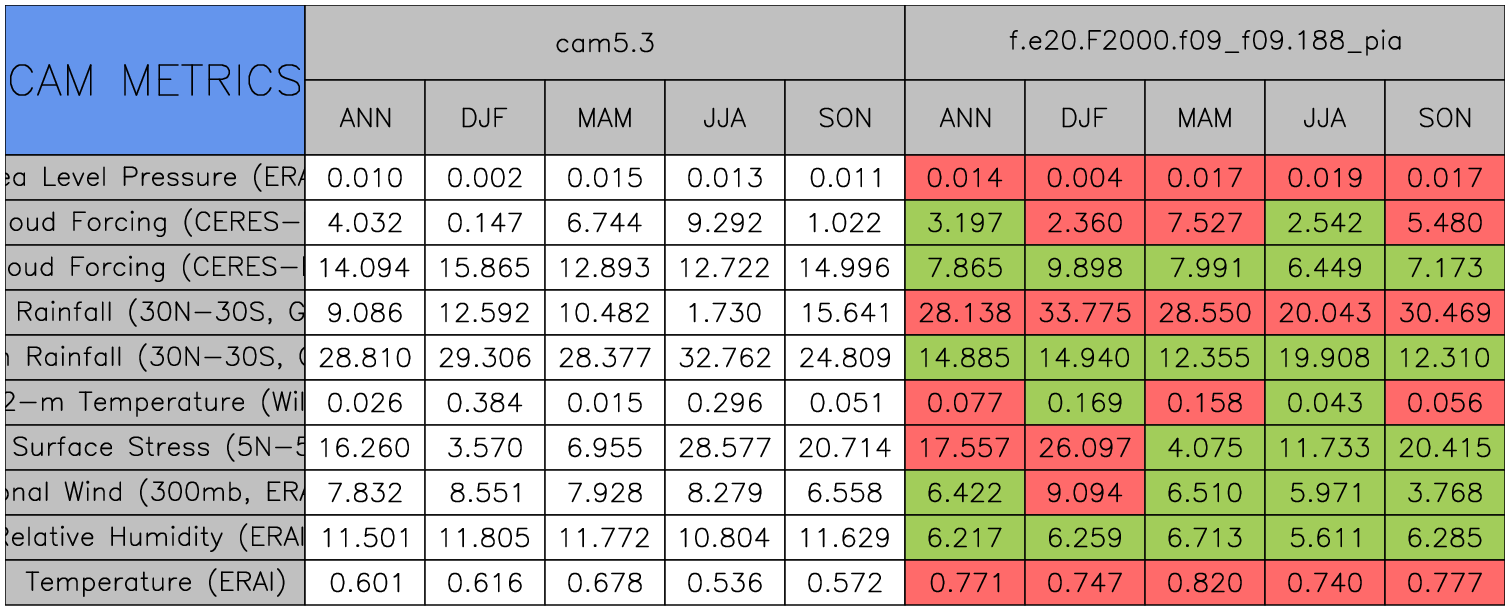
Task: Click the ANN header under cam5.3
Action: tap(365, 118)
